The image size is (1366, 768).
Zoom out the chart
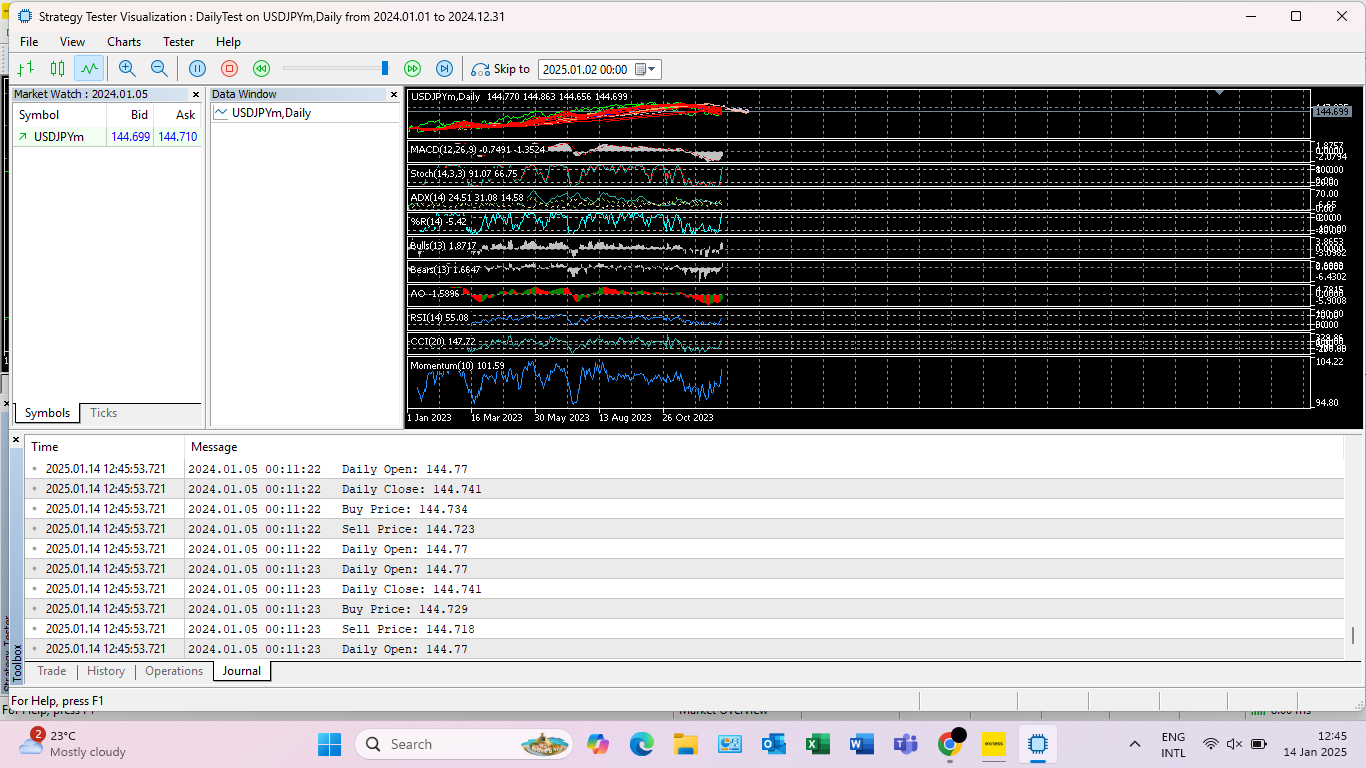click(x=159, y=68)
